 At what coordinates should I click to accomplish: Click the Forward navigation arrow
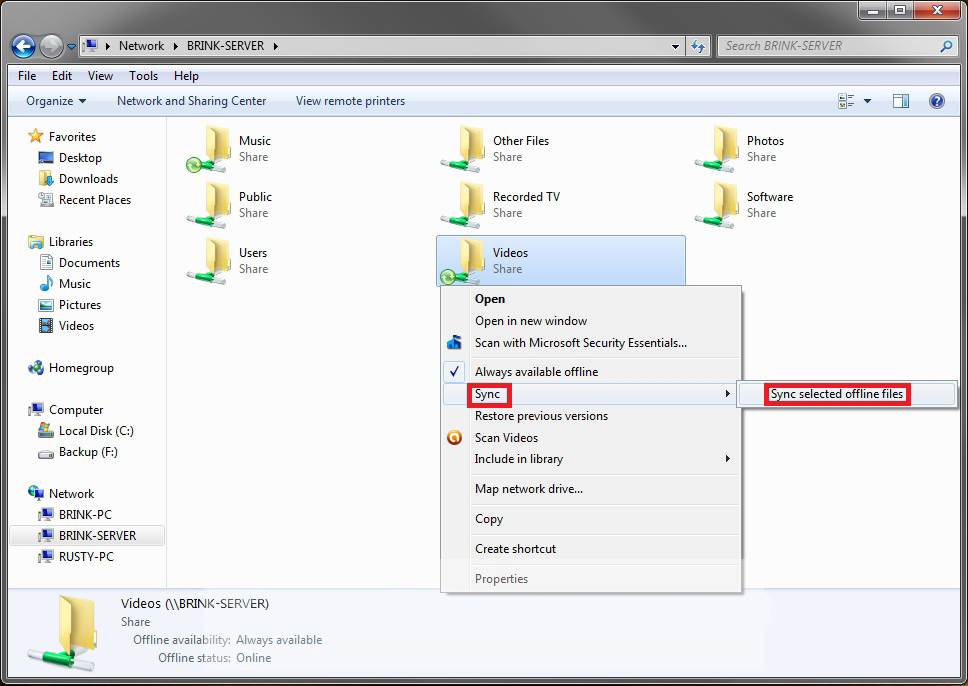coord(51,46)
